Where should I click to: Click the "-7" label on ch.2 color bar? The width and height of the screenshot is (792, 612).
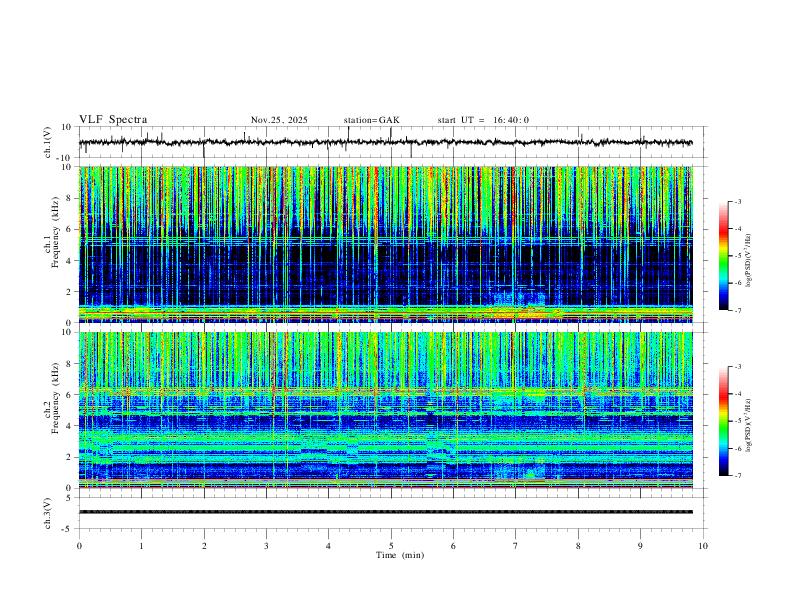(737, 476)
